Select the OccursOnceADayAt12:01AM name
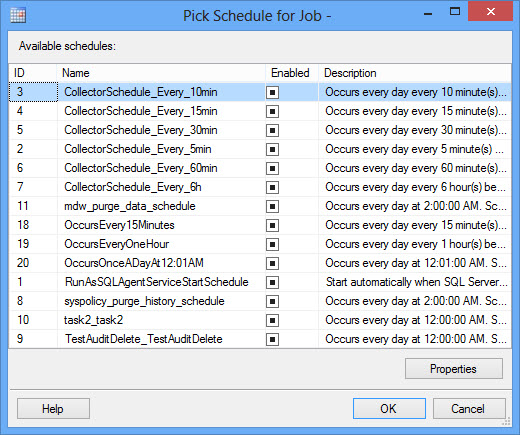Screen dimensions: 520x435 pos(134,263)
